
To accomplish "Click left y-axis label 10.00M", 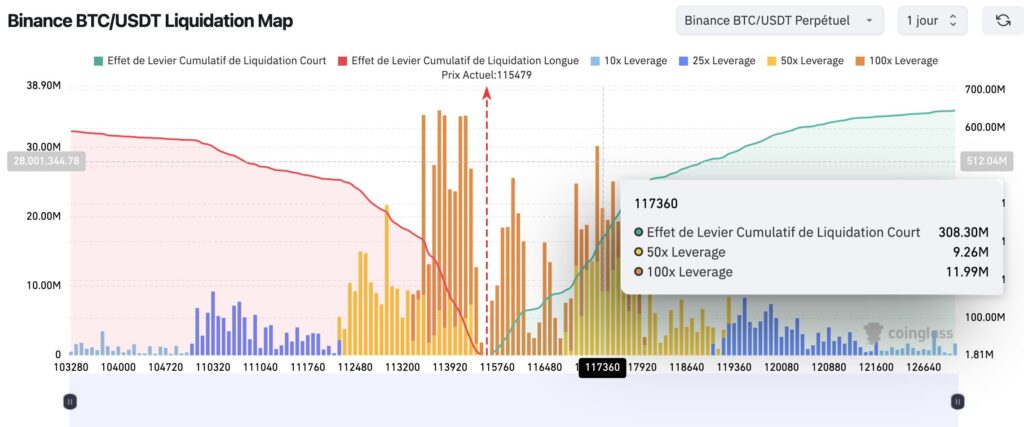I will point(42,285).
